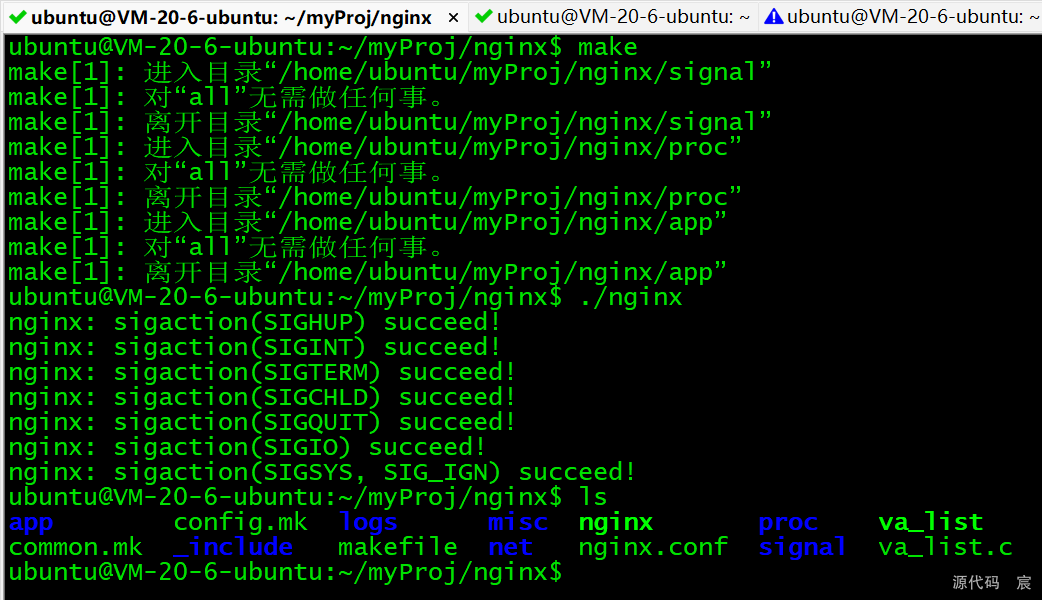1042x600 pixels.
Task: Open the second ubuntu@VM-20-6-ubuntu tab
Action: pyautogui.click(x=613, y=17)
